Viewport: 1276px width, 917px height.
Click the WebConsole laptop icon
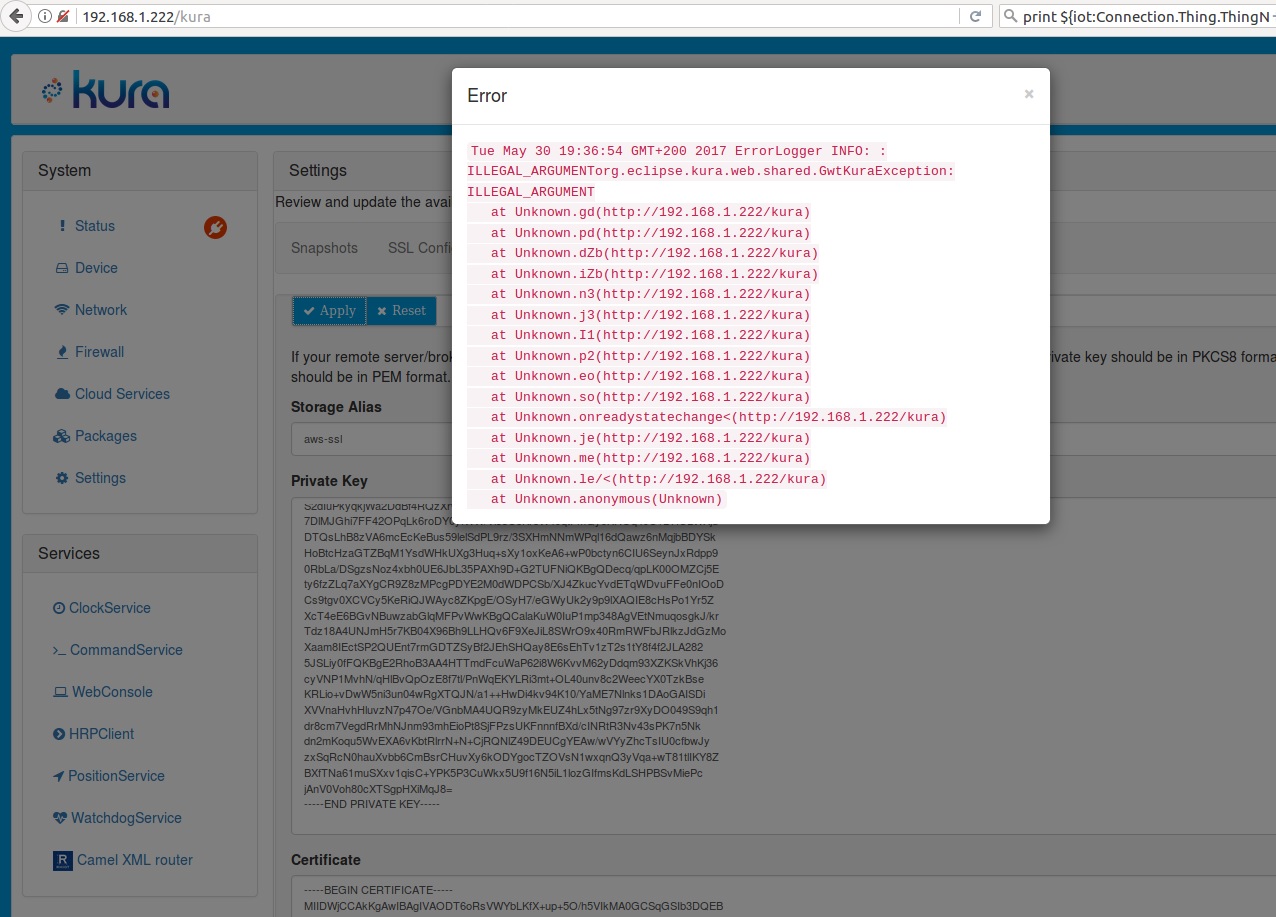point(60,692)
